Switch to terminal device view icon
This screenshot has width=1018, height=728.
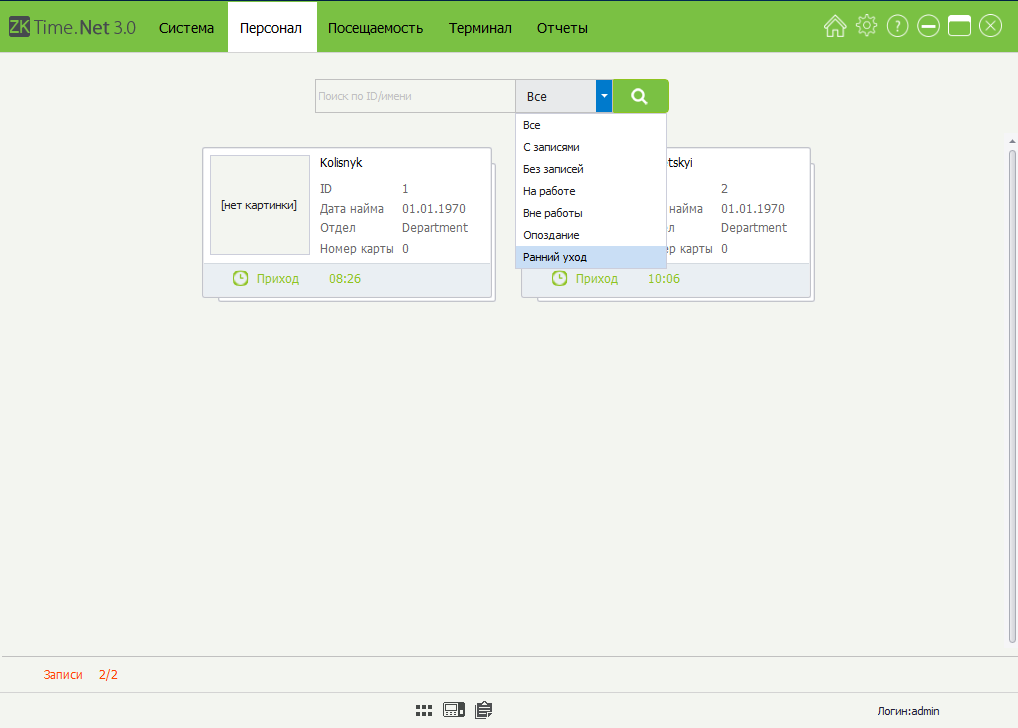tap(454, 710)
